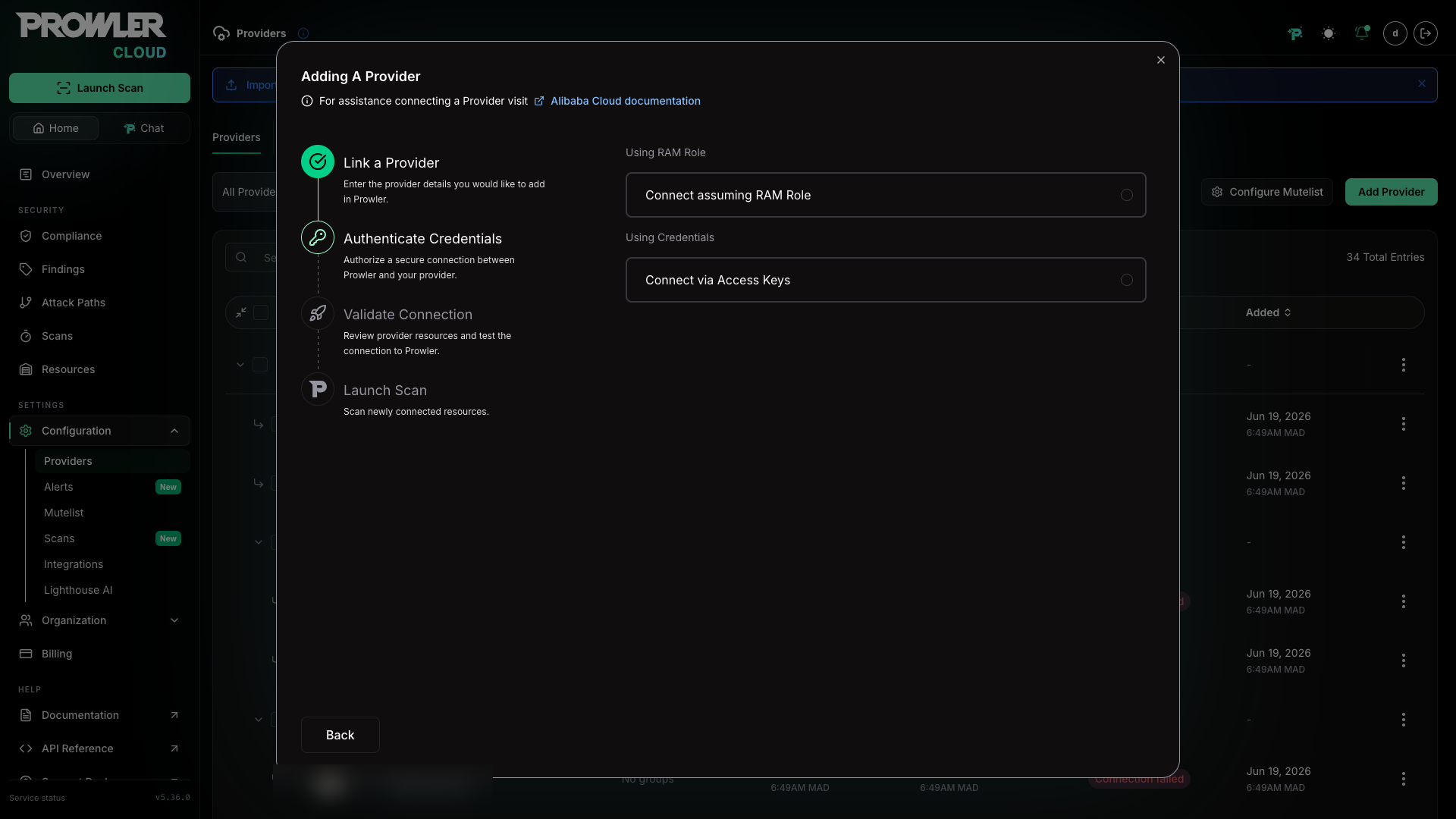
Task: Click the Overview icon in sidebar
Action: (x=26, y=174)
